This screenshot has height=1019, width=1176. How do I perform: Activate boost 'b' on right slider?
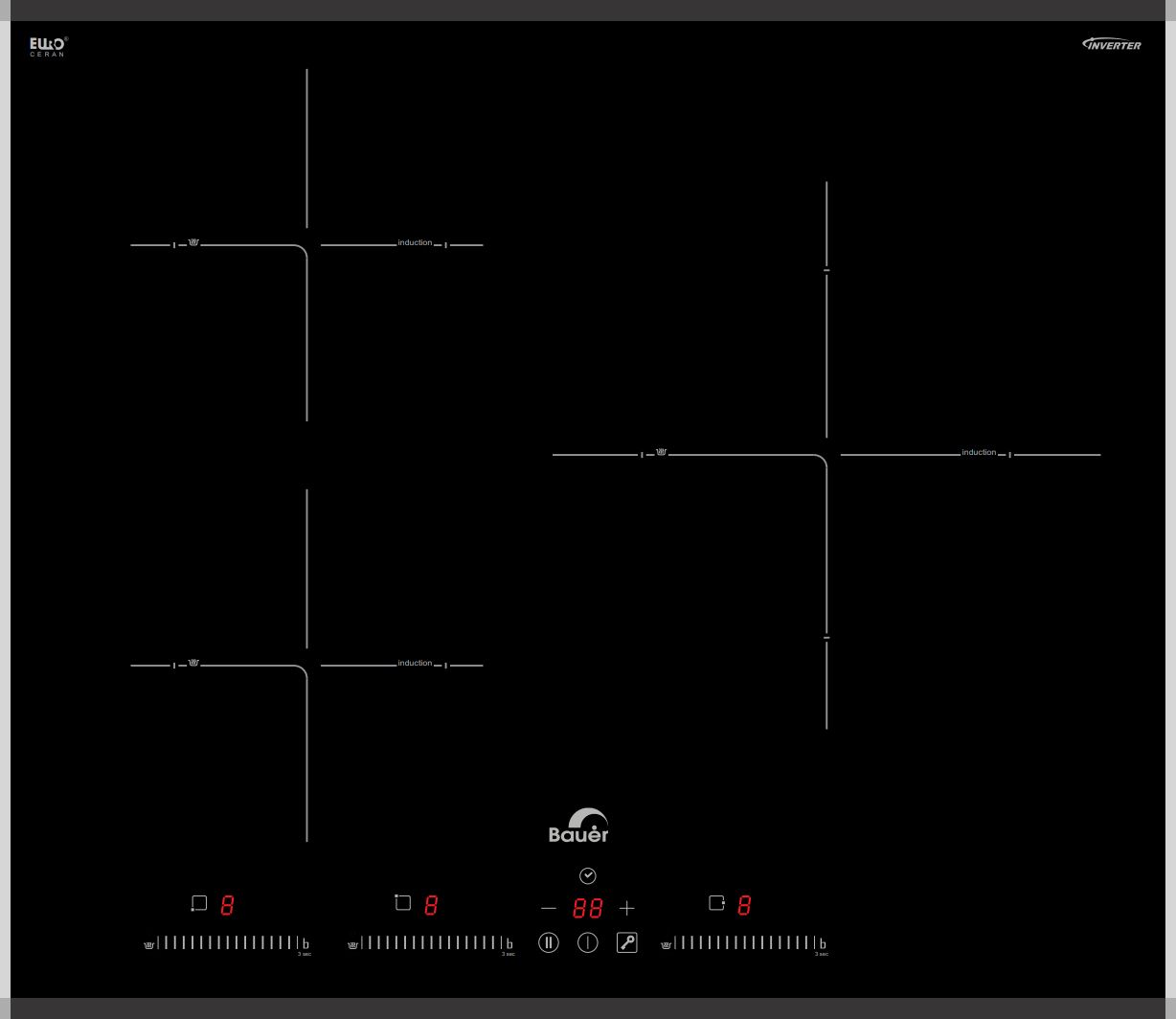click(823, 944)
